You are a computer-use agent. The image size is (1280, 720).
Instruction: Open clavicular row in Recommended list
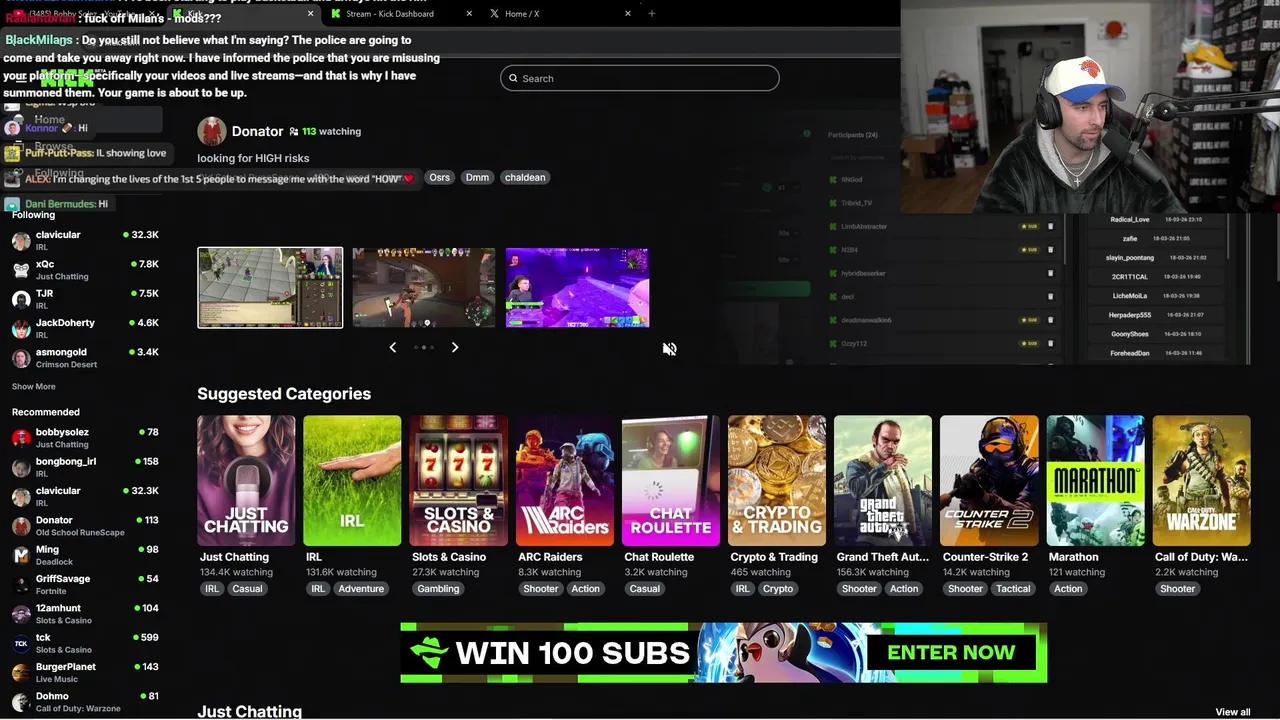85,497
